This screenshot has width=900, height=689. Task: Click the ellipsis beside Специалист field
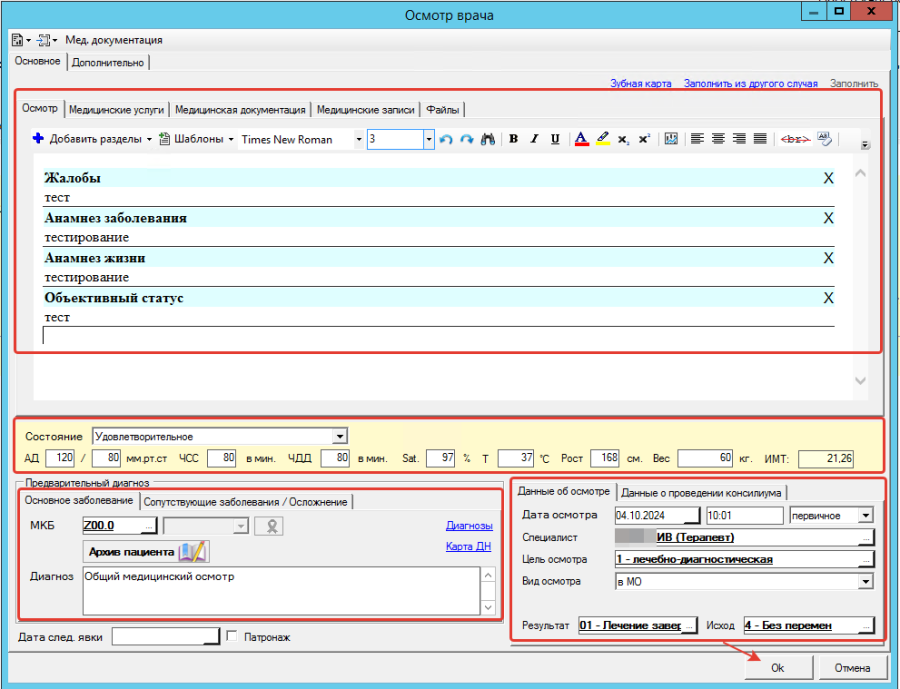[x=867, y=538]
